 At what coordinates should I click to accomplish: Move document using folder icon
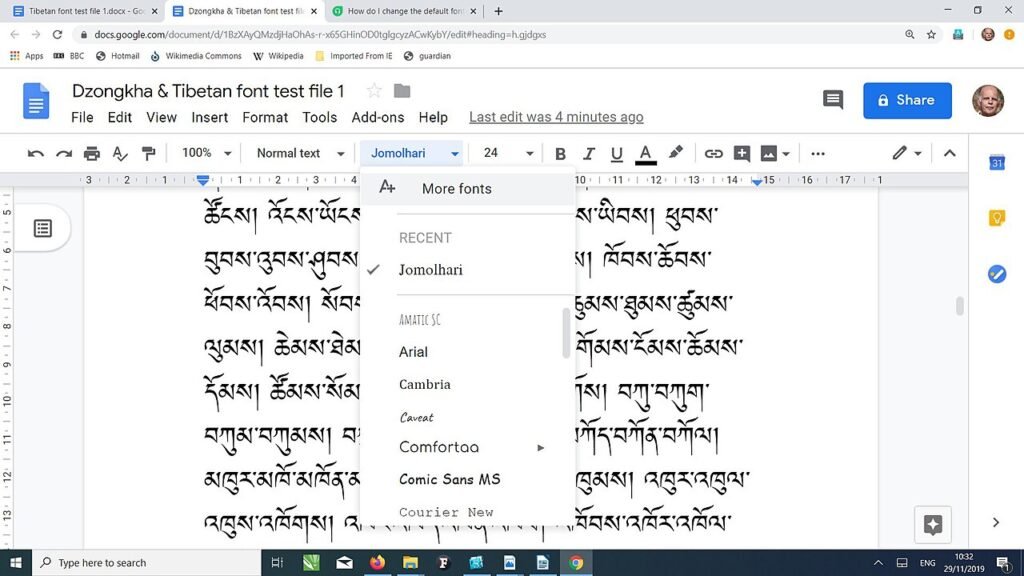pyautogui.click(x=402, y=91)
